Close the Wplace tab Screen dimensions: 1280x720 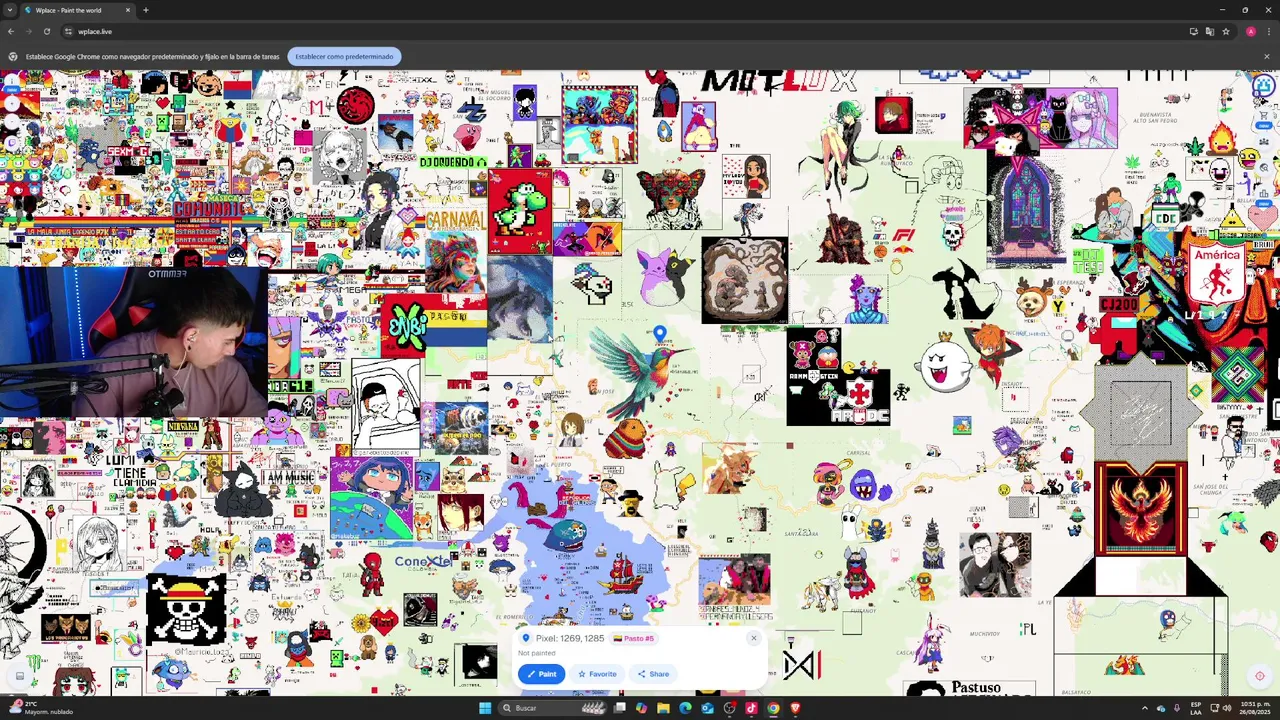(128, 10)
